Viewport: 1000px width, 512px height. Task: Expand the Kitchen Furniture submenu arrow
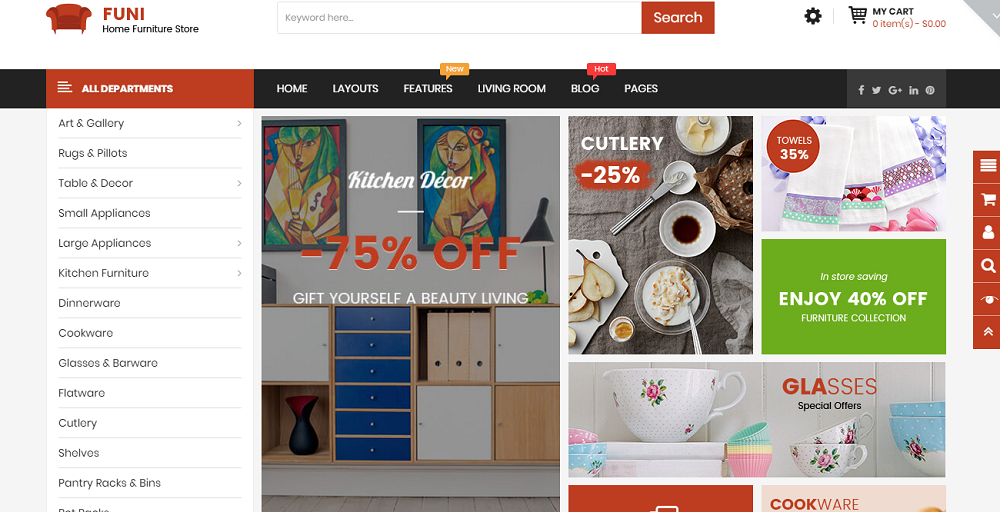click(x=239, y=273)
